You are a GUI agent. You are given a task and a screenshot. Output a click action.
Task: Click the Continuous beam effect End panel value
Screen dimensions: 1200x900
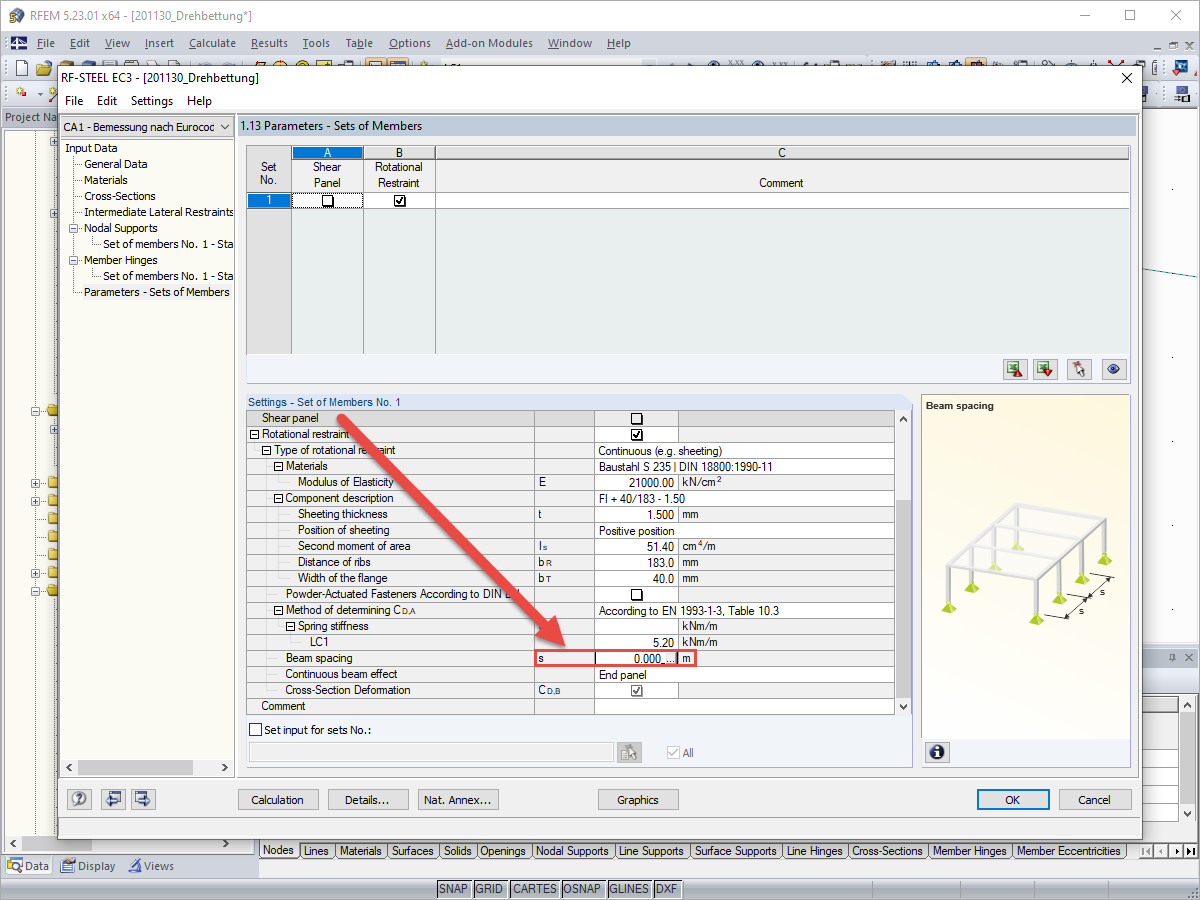(x=744, y=674)
